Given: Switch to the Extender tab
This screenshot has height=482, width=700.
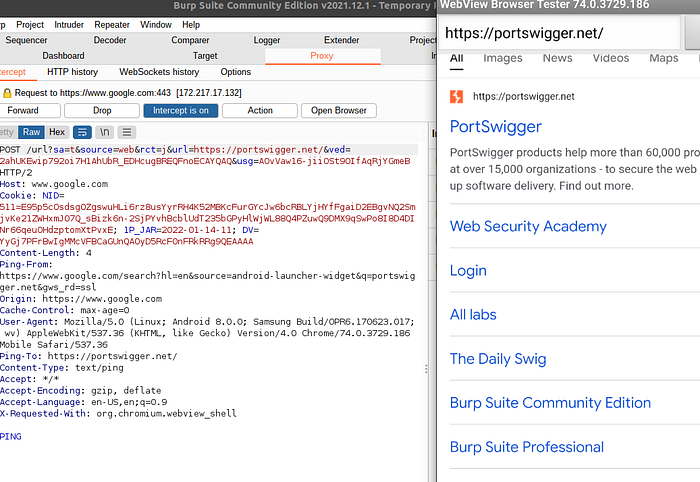Looking at the screenshot, I should coord(342,40).
